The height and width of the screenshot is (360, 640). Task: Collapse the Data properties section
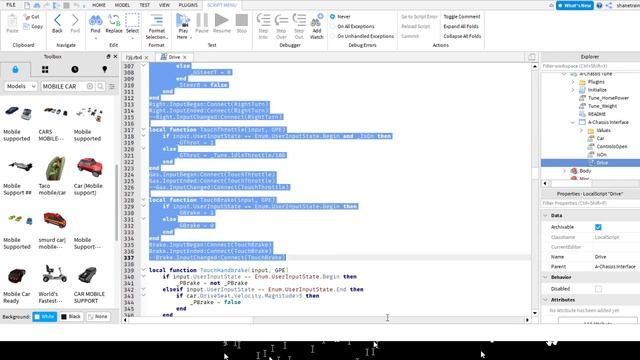(545, 215)
